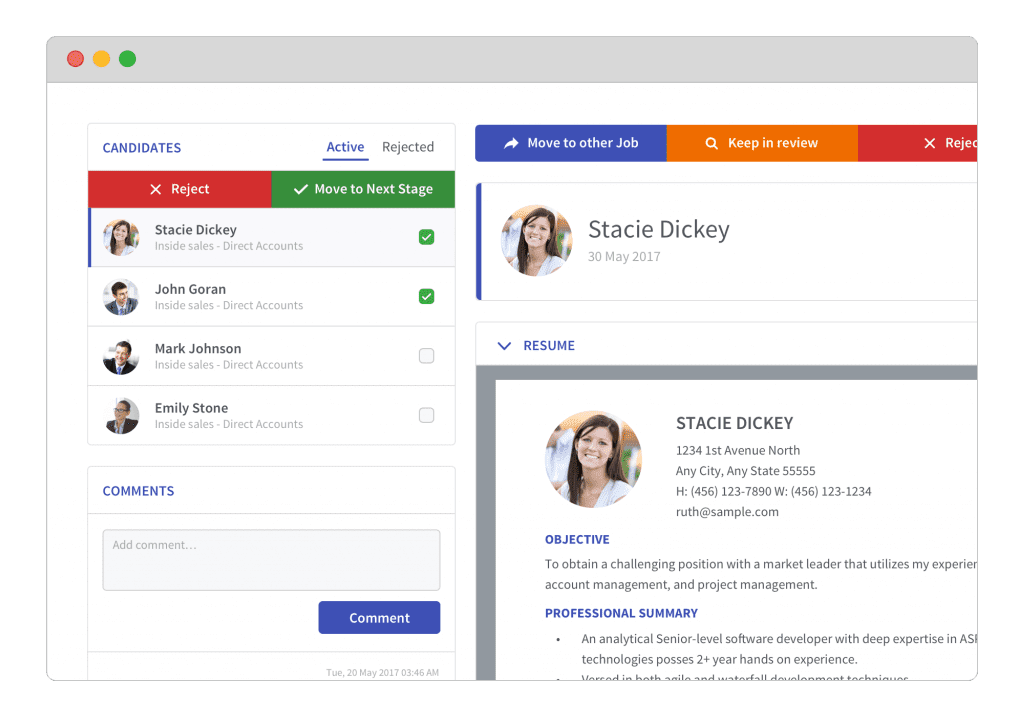
Task: Click the green macOS maximize window button
Action: 127,59
